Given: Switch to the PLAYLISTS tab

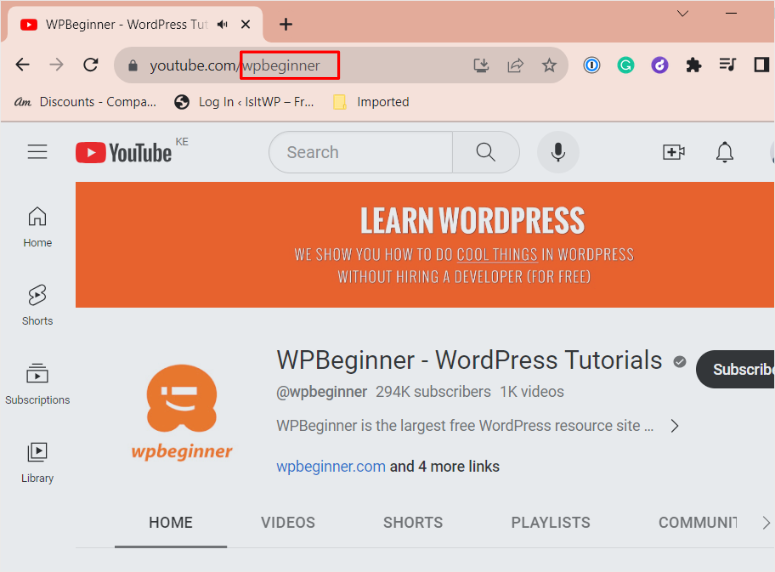Looking at the screenshot, I should [551, 523].
